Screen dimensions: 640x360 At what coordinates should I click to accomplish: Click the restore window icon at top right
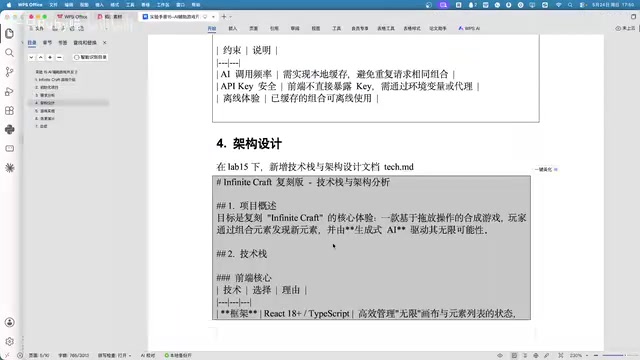633,17
